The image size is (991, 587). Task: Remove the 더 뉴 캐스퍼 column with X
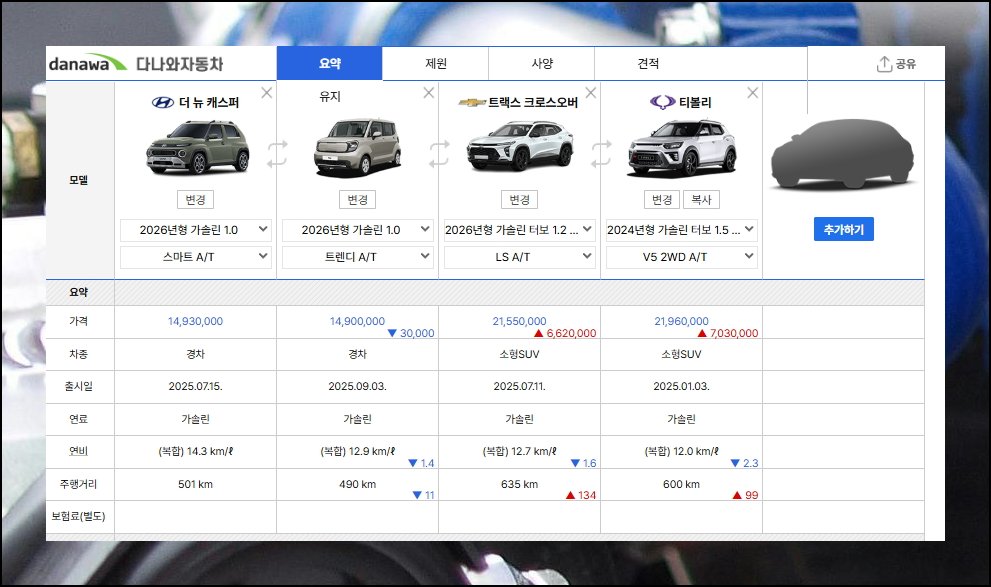tap(267, 93)
